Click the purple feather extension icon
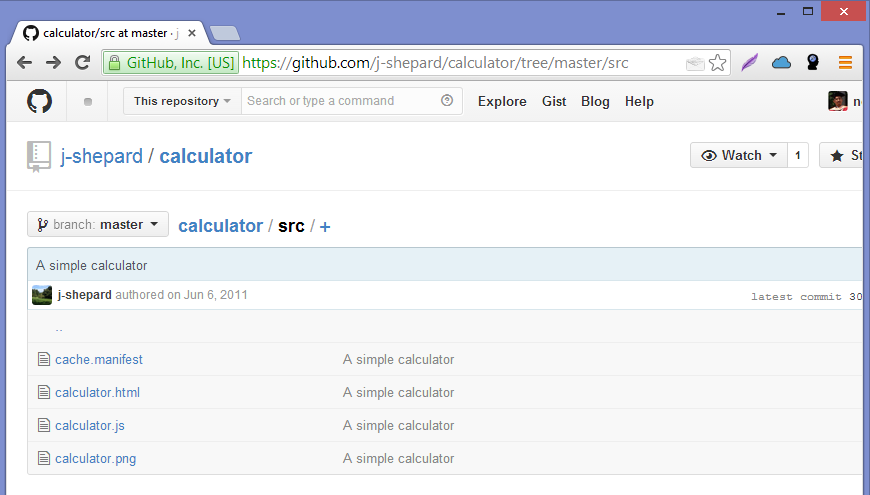Screen dimensions: 870x495 [749, 63]
